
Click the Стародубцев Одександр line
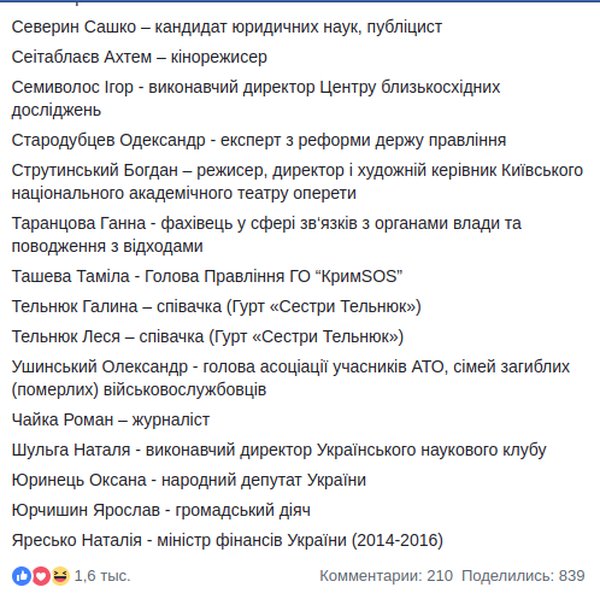click(258, 139)
